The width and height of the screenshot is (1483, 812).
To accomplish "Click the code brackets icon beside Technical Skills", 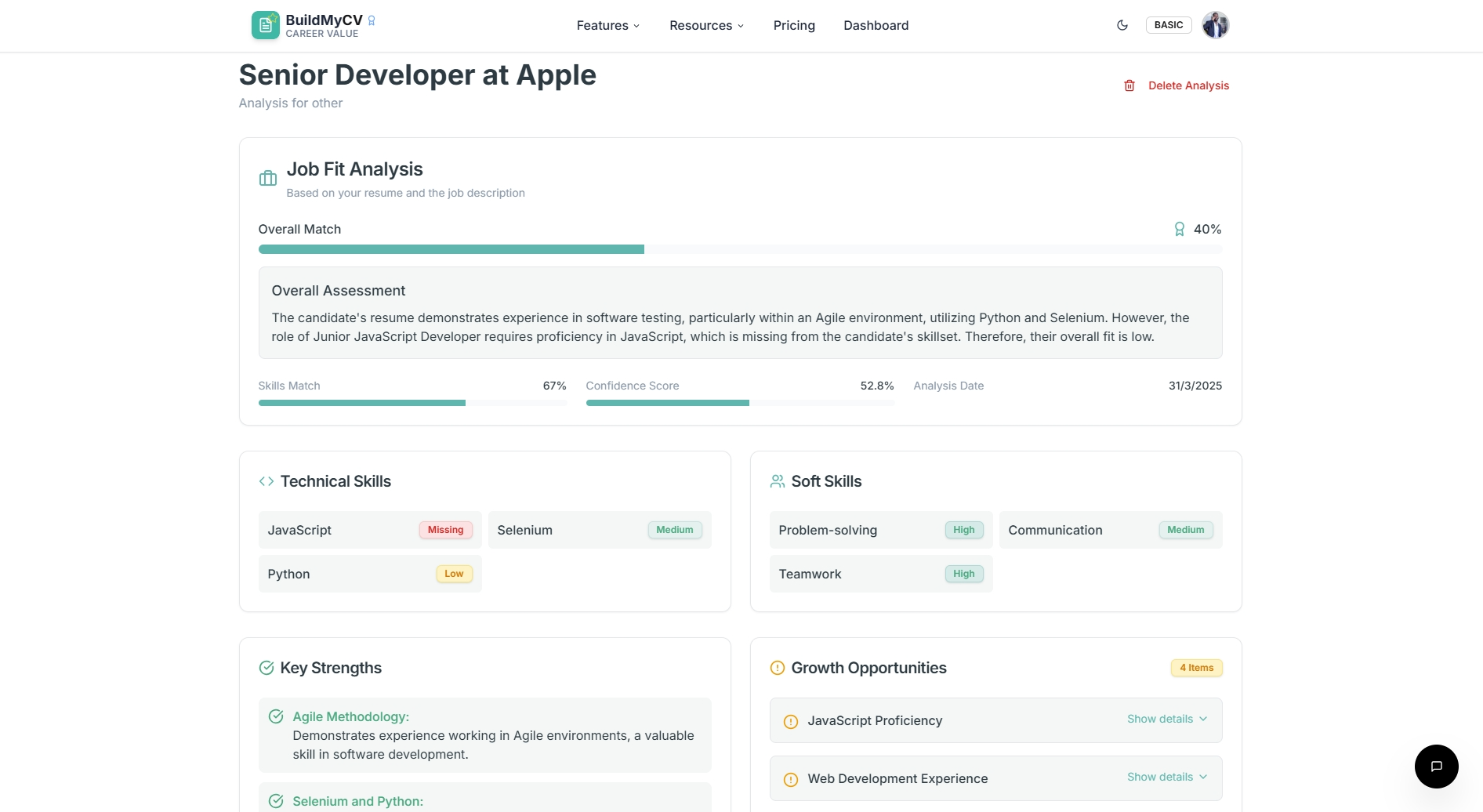I will (267, 481).
